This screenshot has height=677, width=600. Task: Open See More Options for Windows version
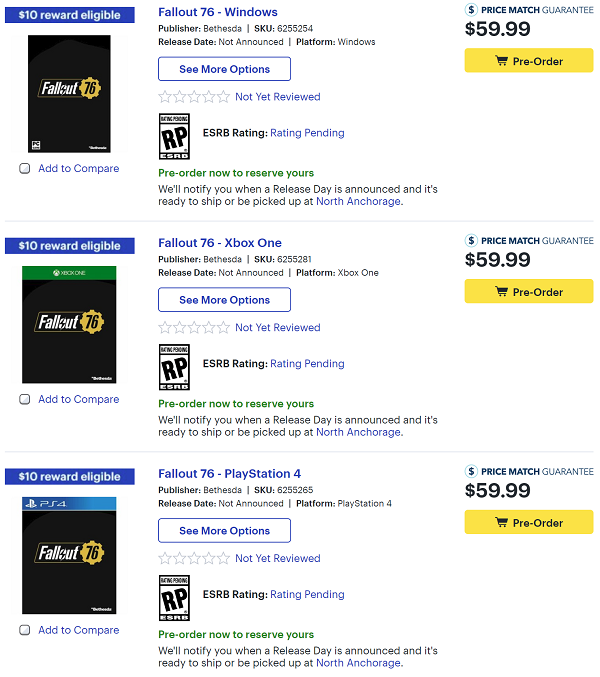point(224,69)
